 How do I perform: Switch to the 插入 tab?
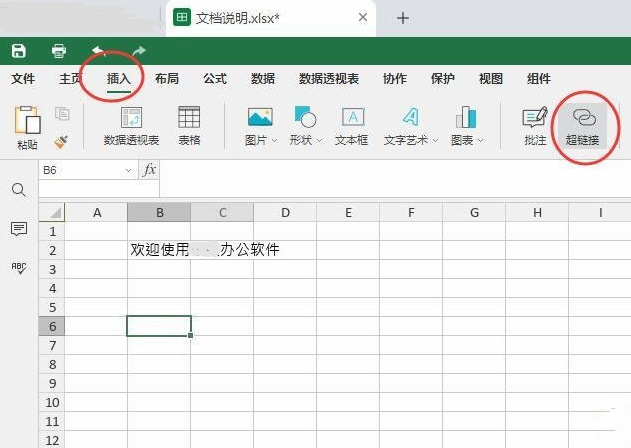tap(119, 79)
